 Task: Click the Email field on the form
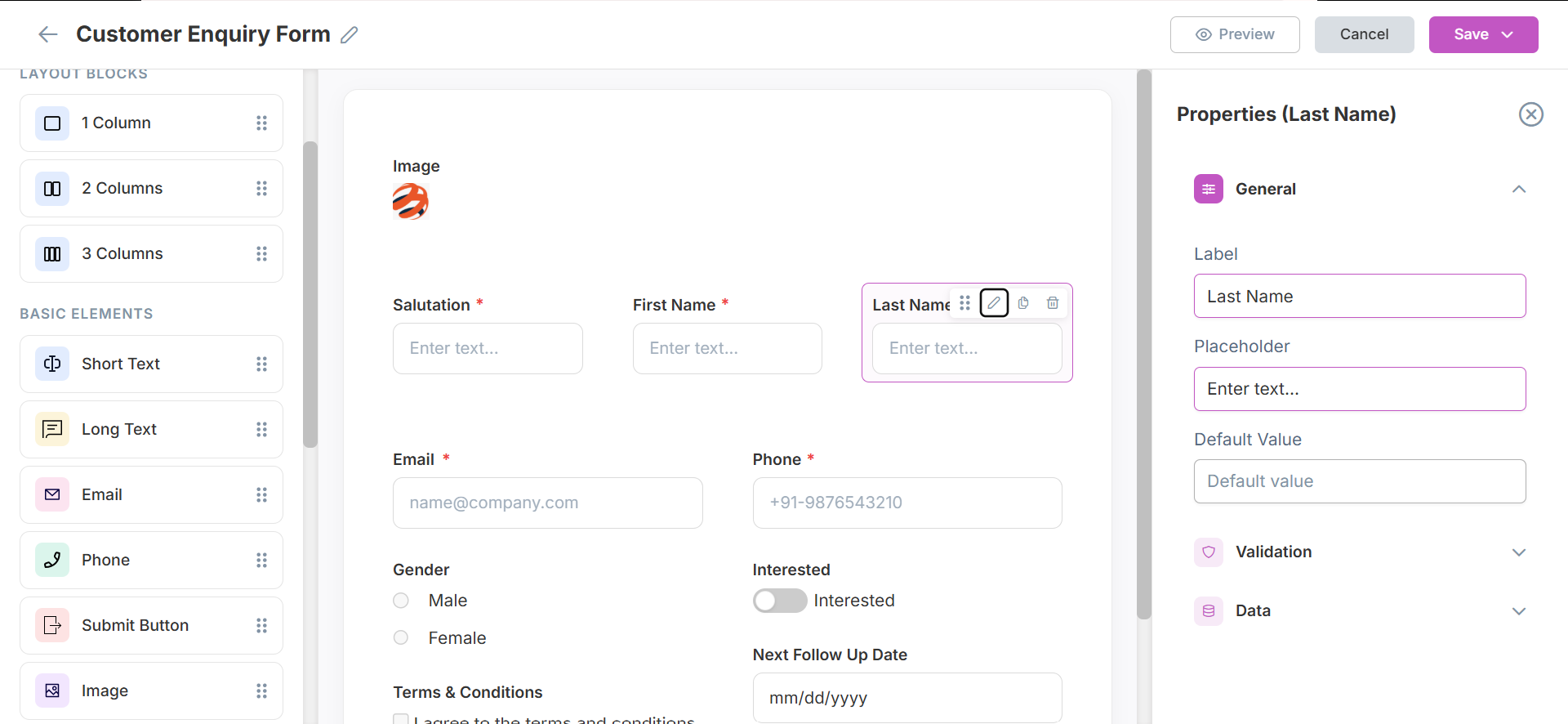548,503
